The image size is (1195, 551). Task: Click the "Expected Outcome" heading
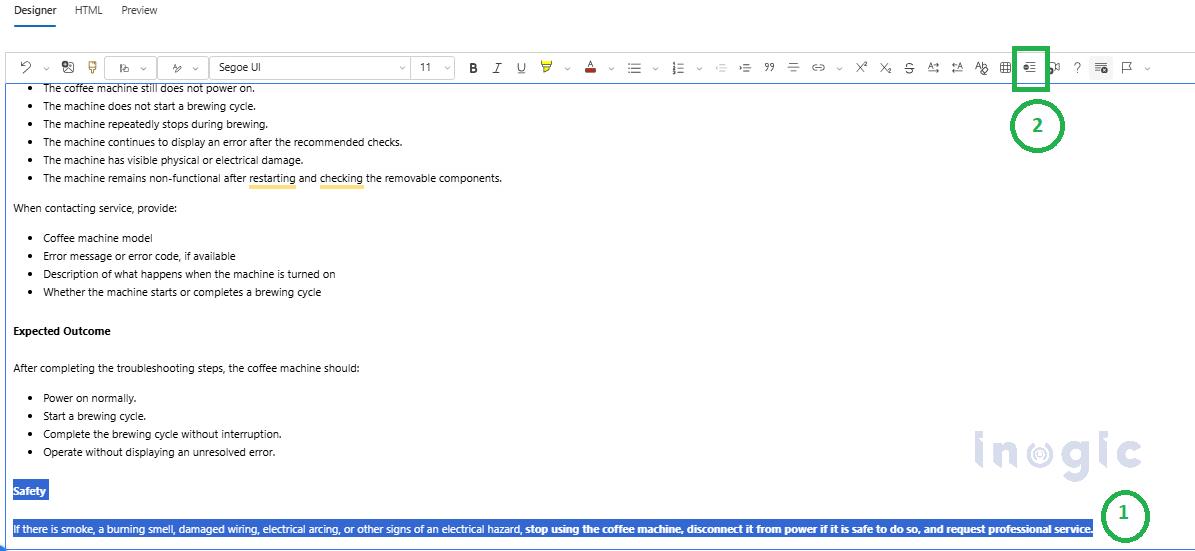coord(62,332)
